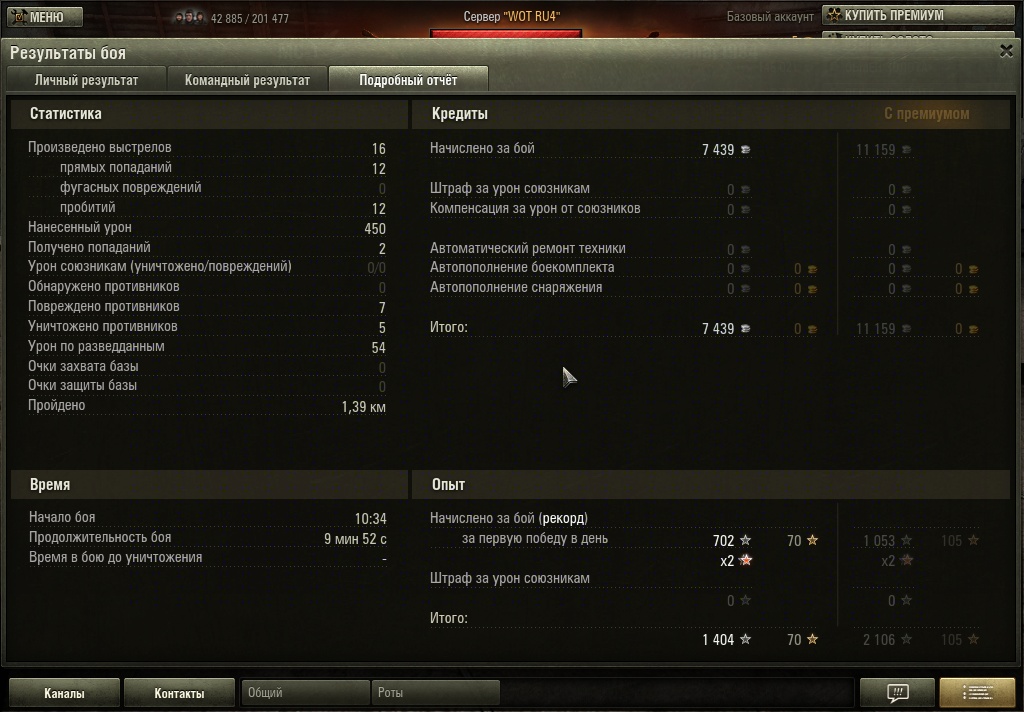1024x712 pixels.
Task: Close the battle results window
Action: [x=1006, y=51]
